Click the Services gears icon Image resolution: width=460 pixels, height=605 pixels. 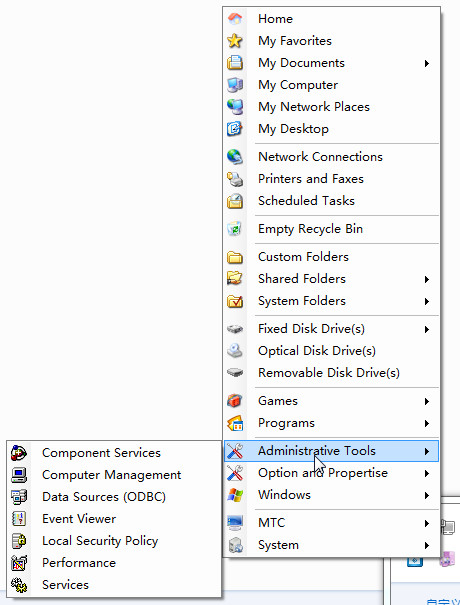click(19, 585)
